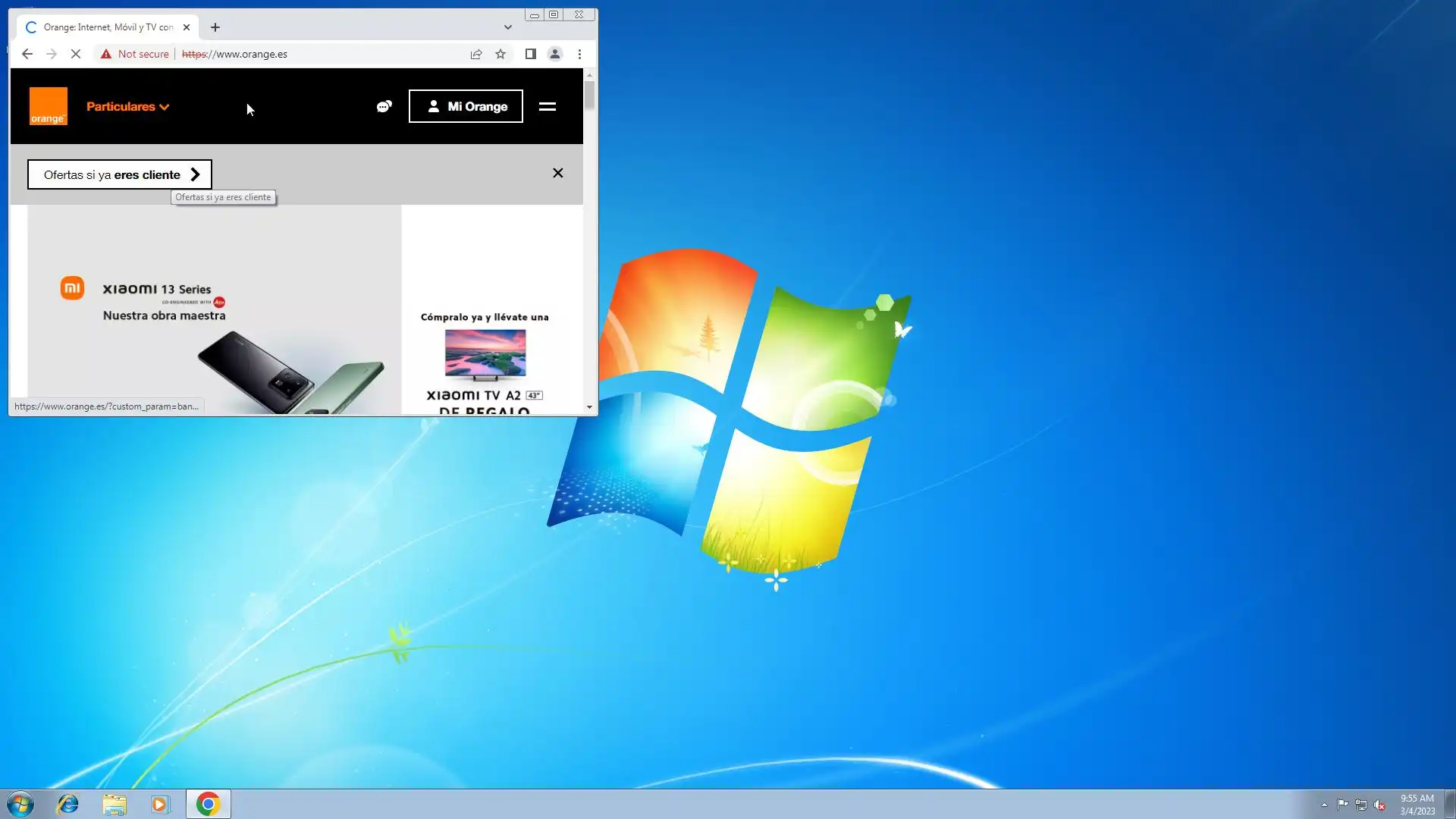
Task: Toggle Chrome side panel icon
Action: [531, 54]
